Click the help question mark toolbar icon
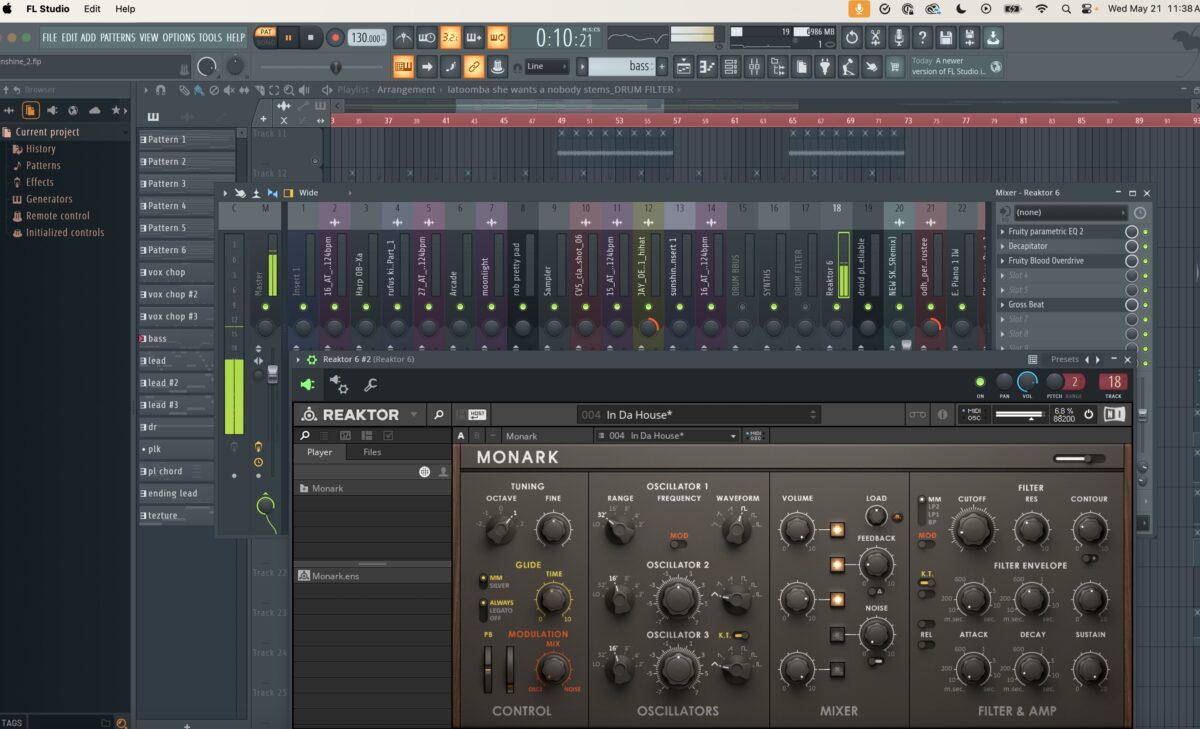Image resolution: width=1200 pixels, height=729 pixels. (922, 38)
